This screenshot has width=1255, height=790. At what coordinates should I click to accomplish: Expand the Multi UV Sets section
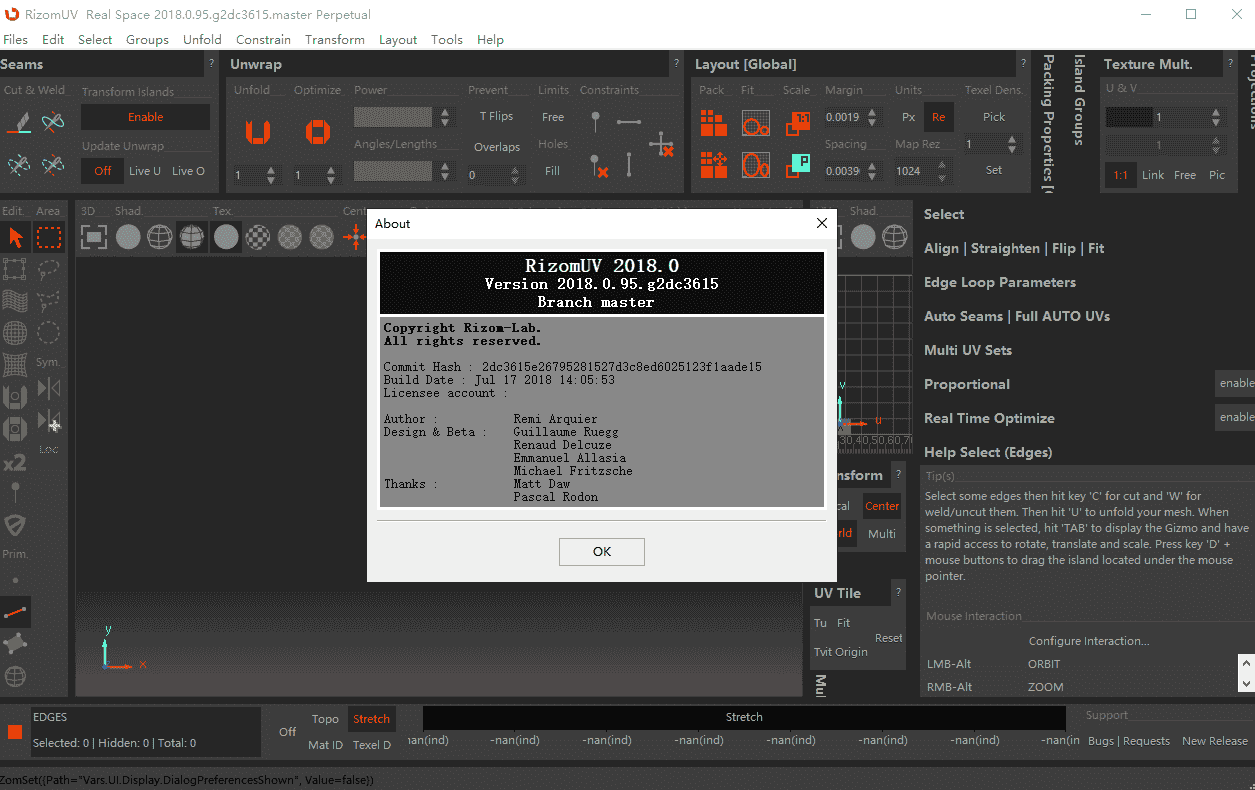pyautogui.click(x=967, y=350)
